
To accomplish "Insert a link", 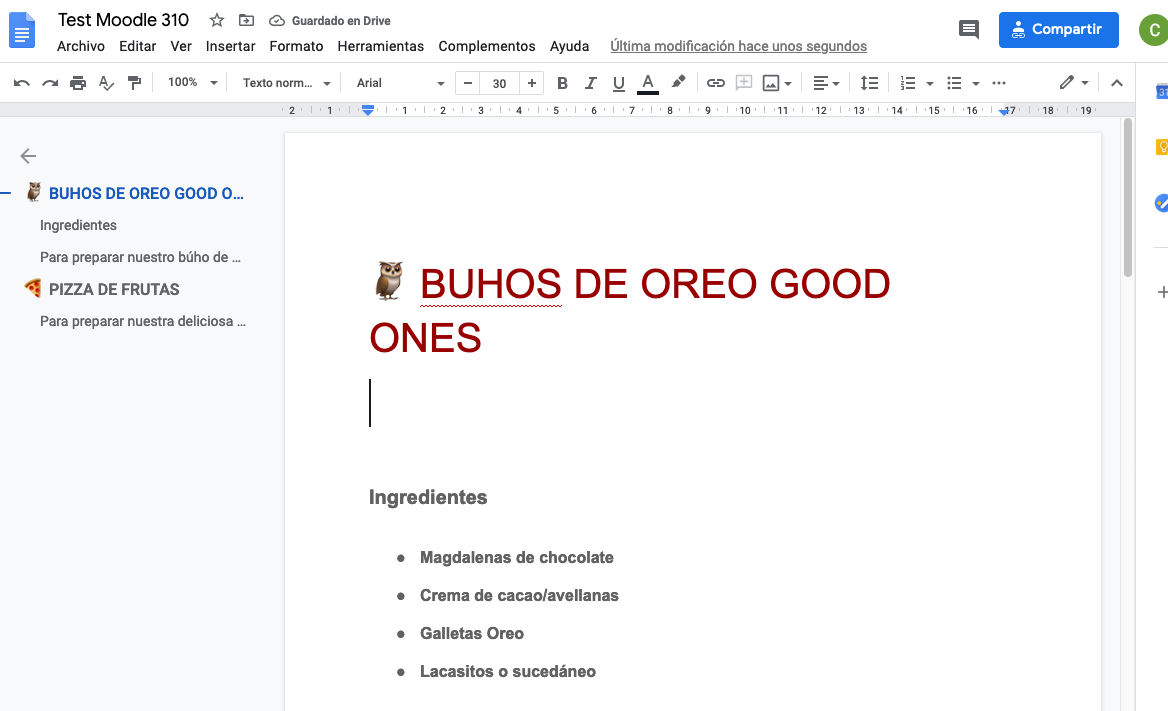I will click(x=716, y=83).
